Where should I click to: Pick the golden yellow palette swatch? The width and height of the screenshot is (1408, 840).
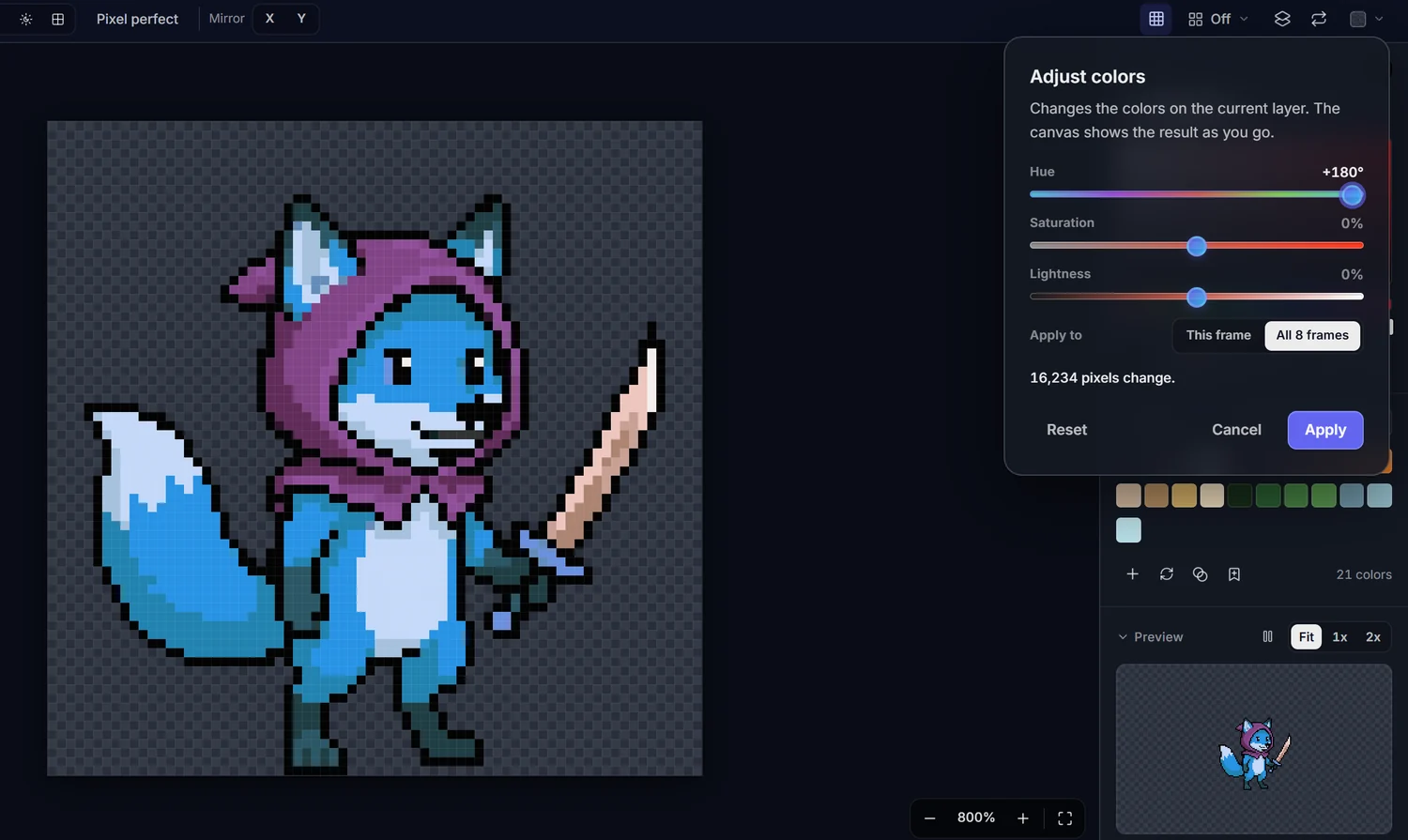(x=1185, y=496)
